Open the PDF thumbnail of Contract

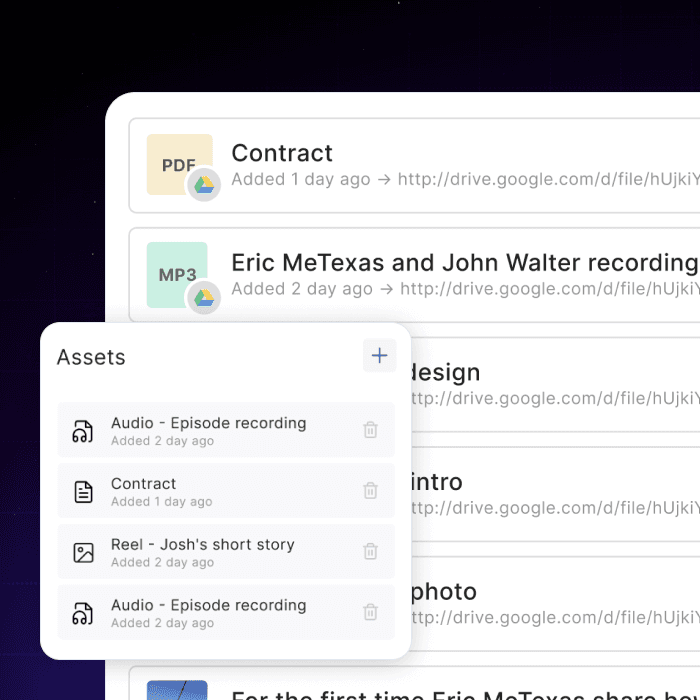(x=179, y=164)
